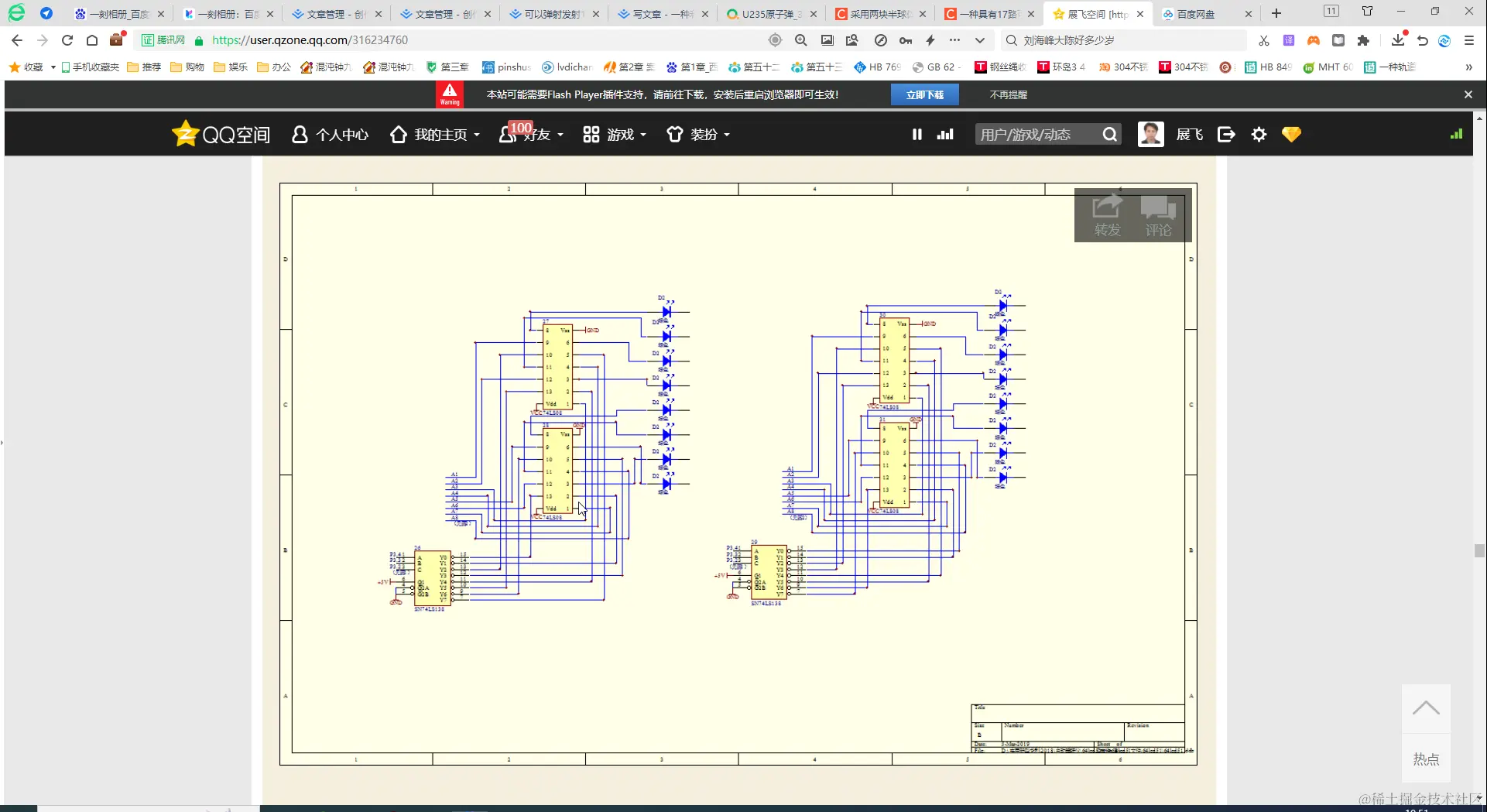Image resolution: width=1487 pixels, height=812 pixels.
Task: Click the page zoom magnifier icon
Action: coord(801,40)
